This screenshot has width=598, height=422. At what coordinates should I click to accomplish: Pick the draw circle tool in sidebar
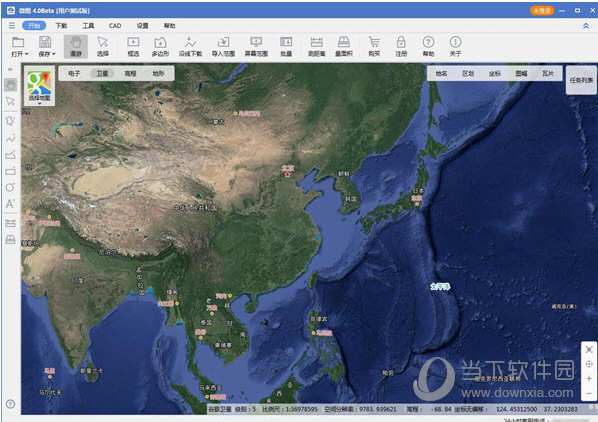(x=10, y=187)
